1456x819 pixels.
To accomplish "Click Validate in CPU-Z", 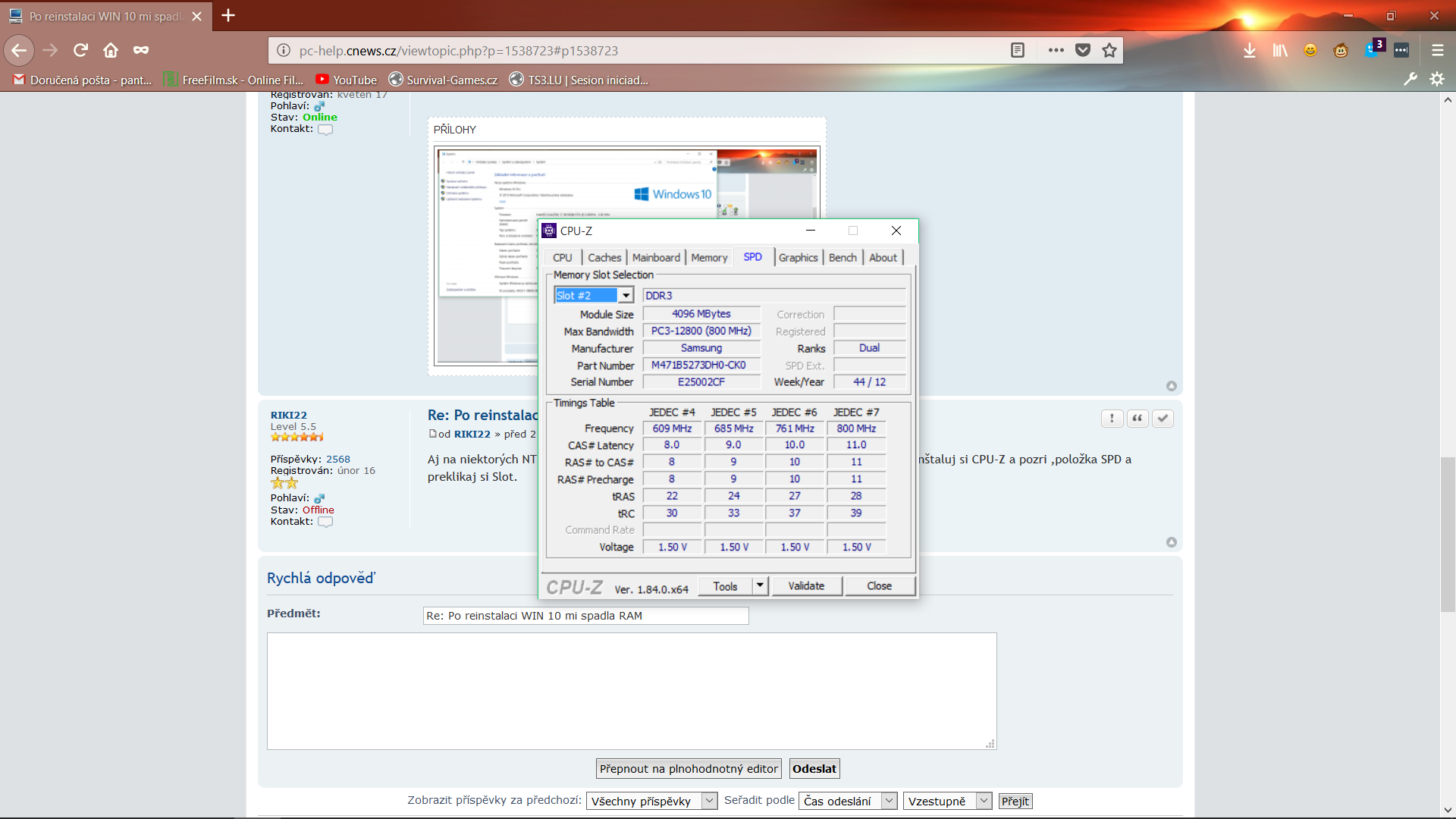I will coord(806,586).
